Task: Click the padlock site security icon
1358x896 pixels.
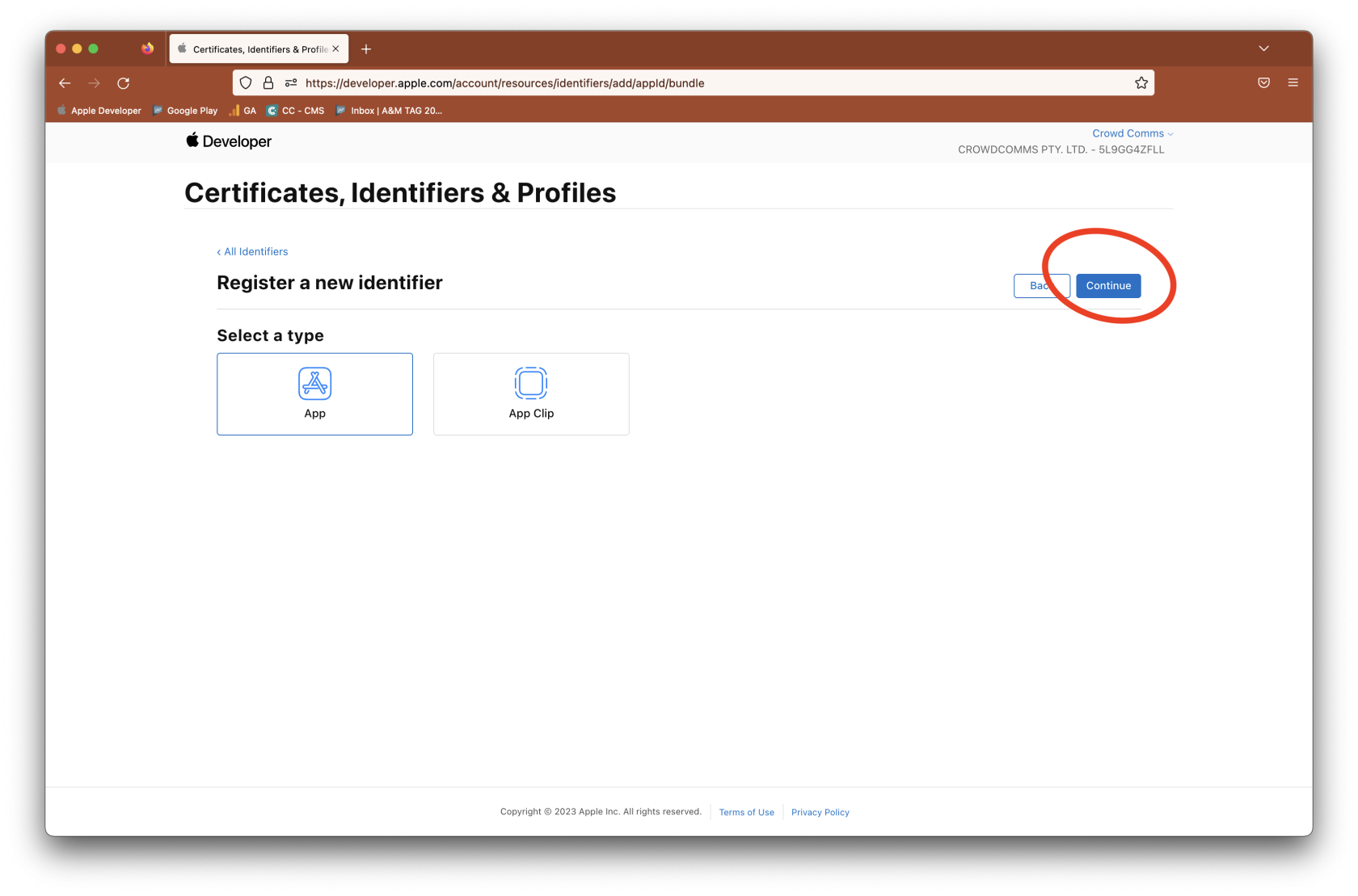Action: pyautogui.click(x=268, y=83)
